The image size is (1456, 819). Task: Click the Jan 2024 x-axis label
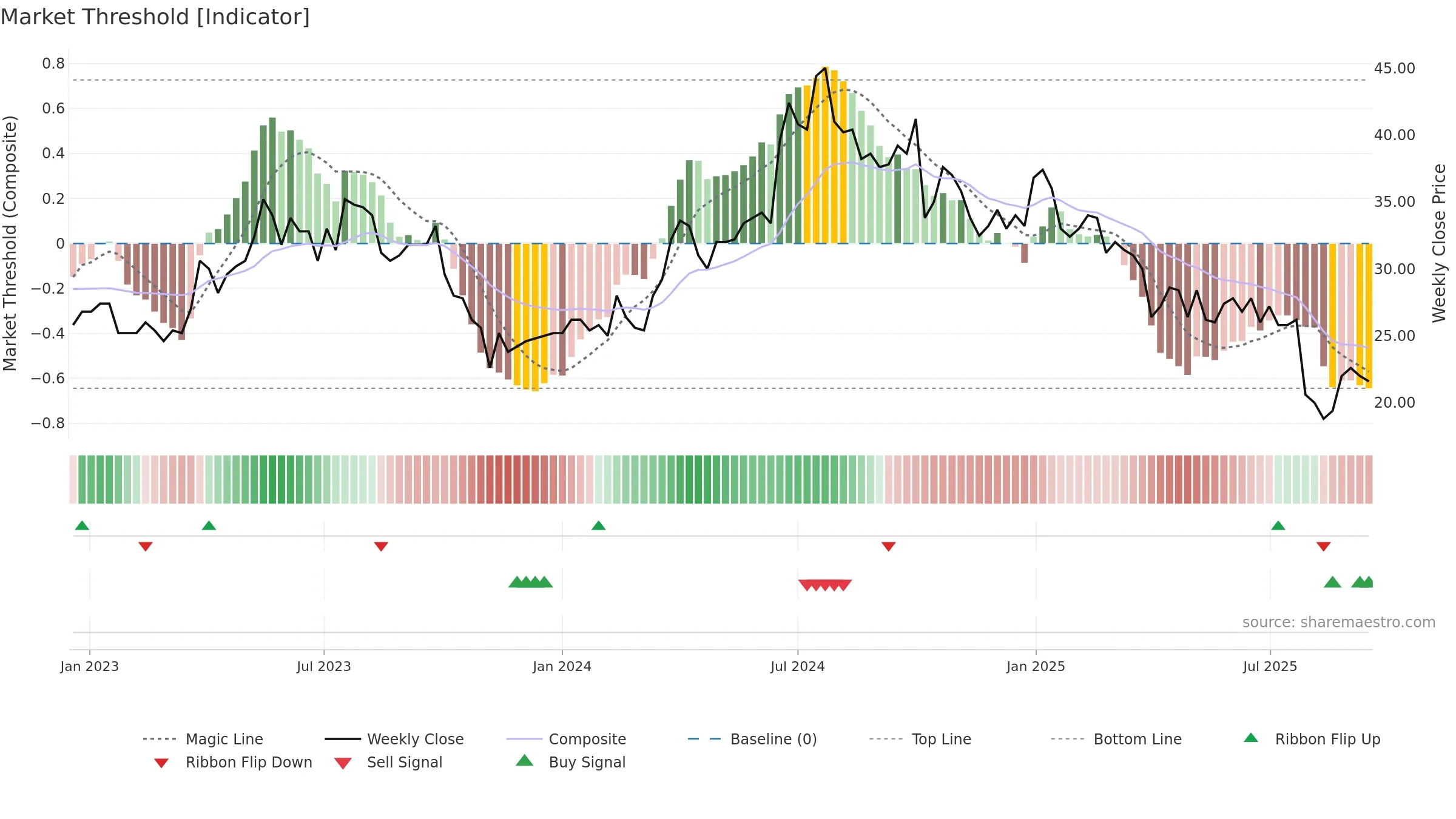562,666
